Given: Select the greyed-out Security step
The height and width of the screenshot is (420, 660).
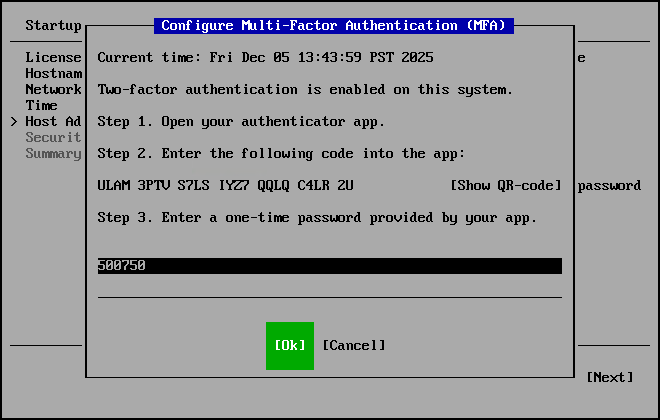Looking at the screenshot, I should pyautogui.click(x=53, y=137).
